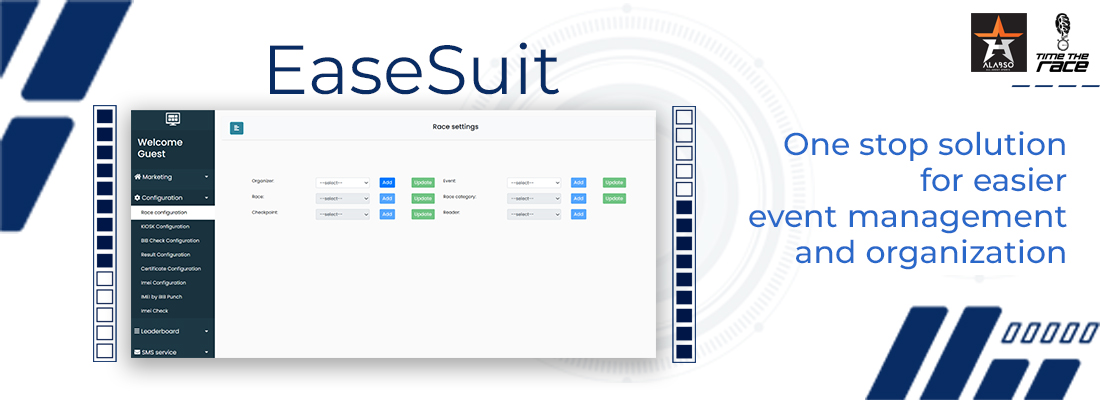Viewport: 1100px width, 400px height.
Task: Click the Race category: label
Action: click(460, 196)
